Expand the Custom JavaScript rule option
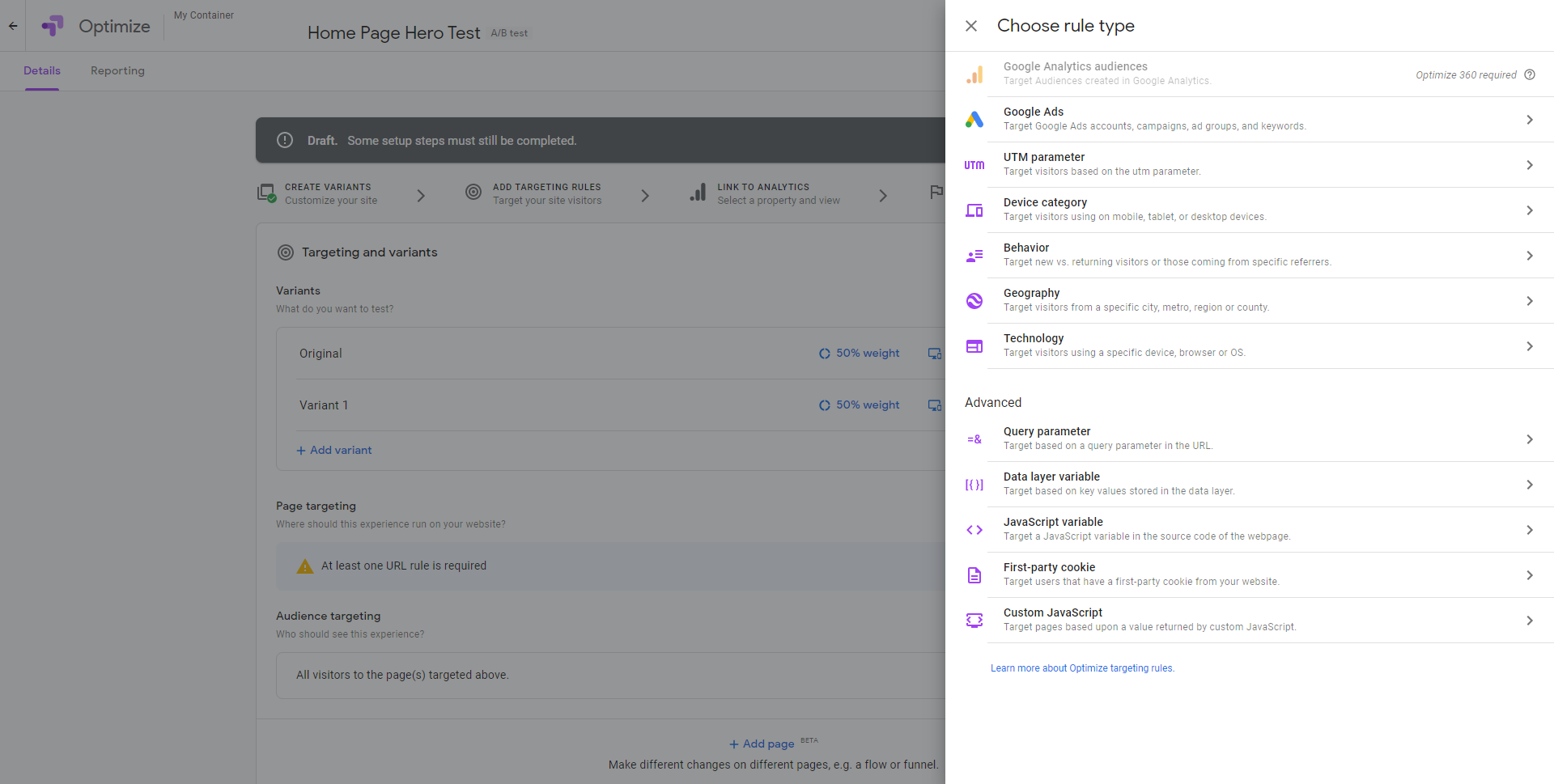 tap(1530, 620)
